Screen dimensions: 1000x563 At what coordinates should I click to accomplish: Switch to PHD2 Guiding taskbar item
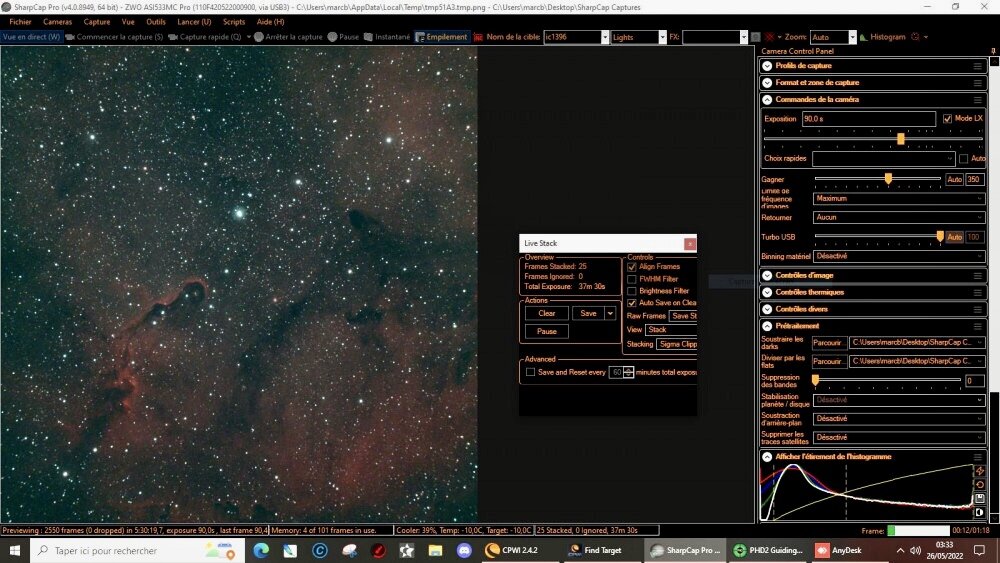point(768,550)
